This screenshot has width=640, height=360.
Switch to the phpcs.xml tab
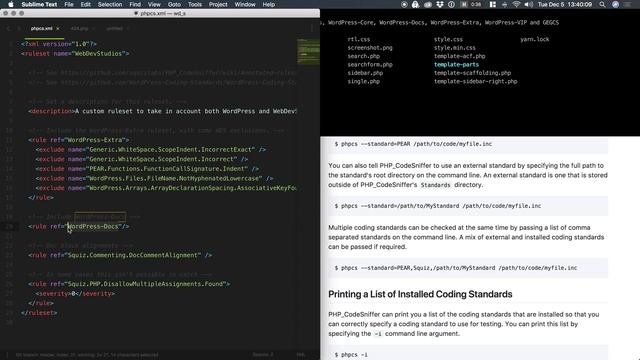(42, 29)
